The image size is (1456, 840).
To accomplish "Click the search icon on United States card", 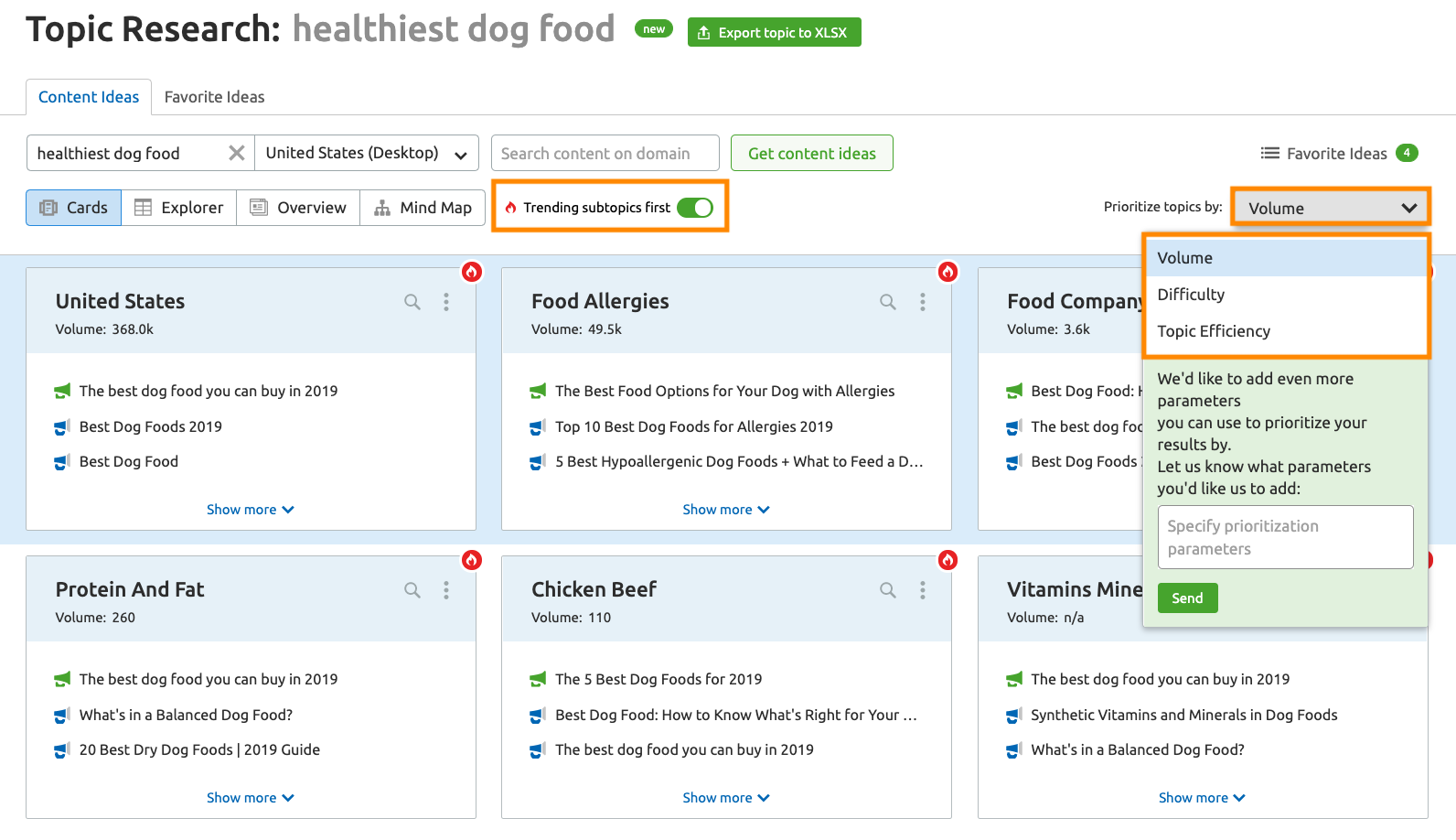I will tap(412, 302).
